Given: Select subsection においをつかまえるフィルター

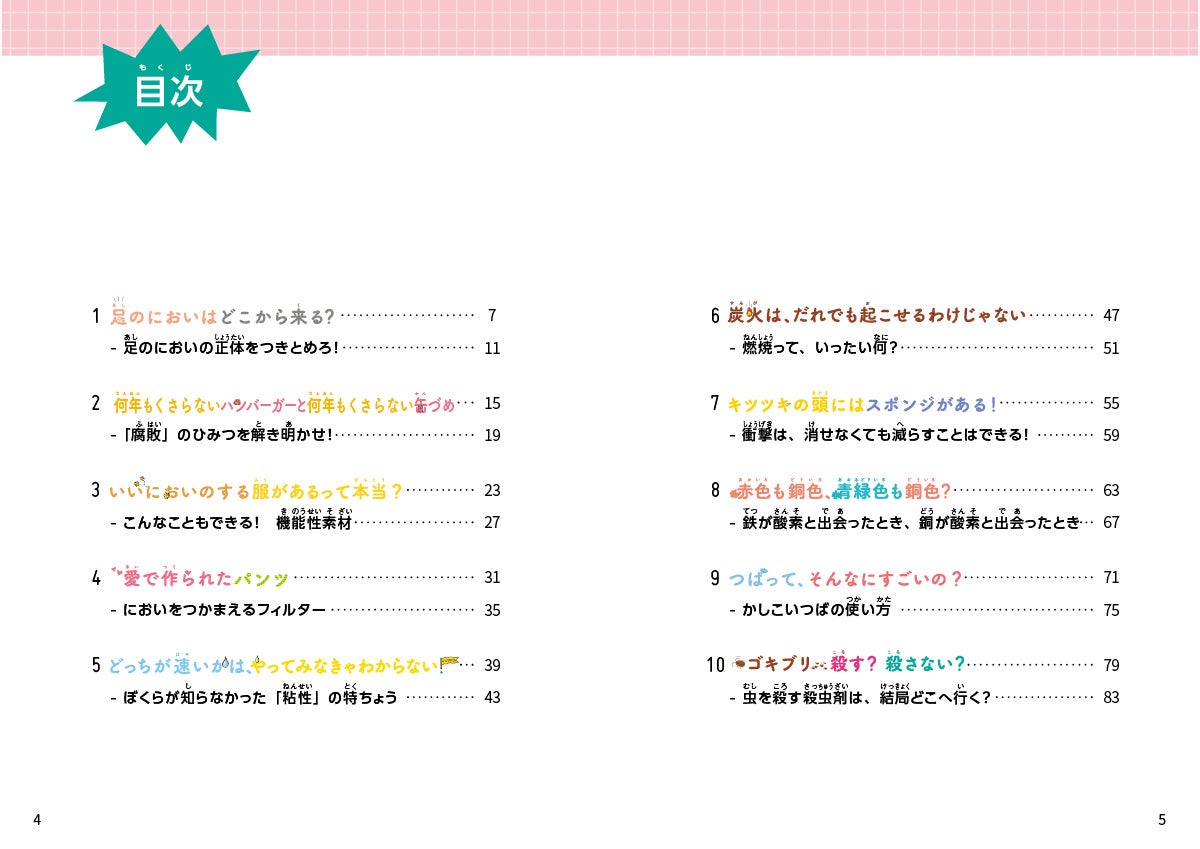Looking at the screenshot, I should 224,610.
